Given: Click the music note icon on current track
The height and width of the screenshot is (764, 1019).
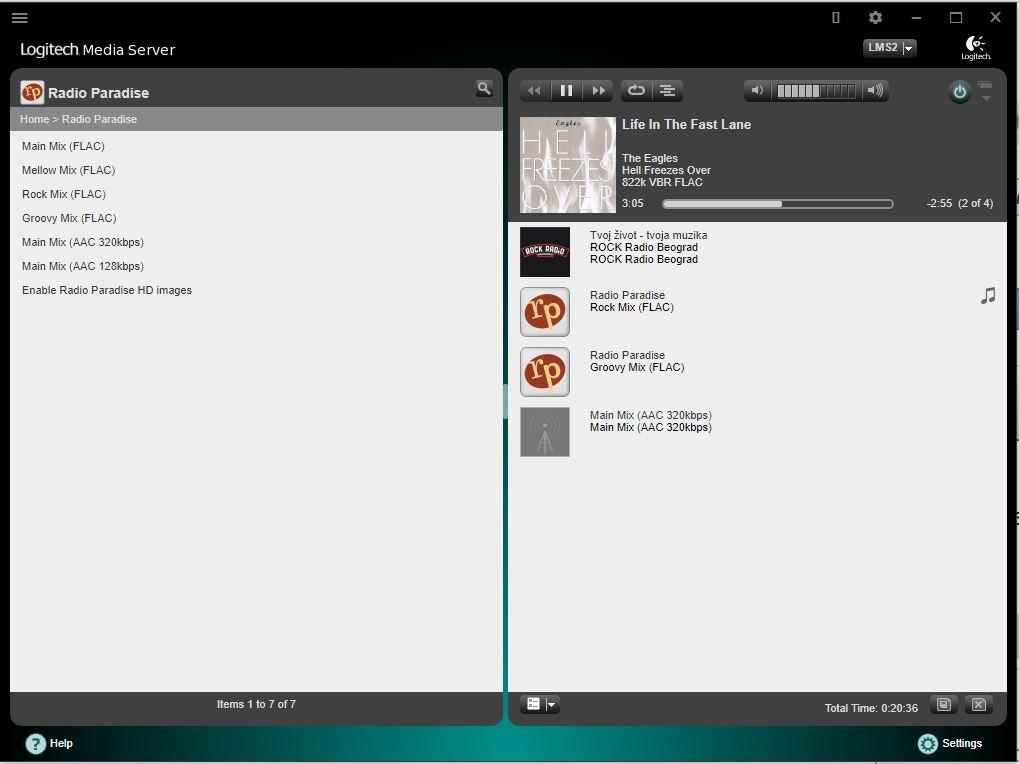Looking at the screenshot, I should click(988, 296).
